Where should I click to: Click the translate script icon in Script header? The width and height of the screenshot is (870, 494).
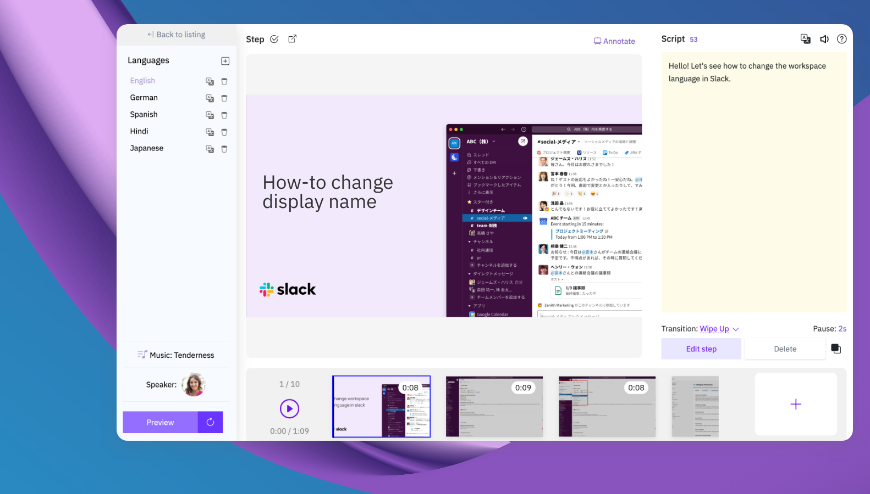pyautogui.click(x=806, y=39)
